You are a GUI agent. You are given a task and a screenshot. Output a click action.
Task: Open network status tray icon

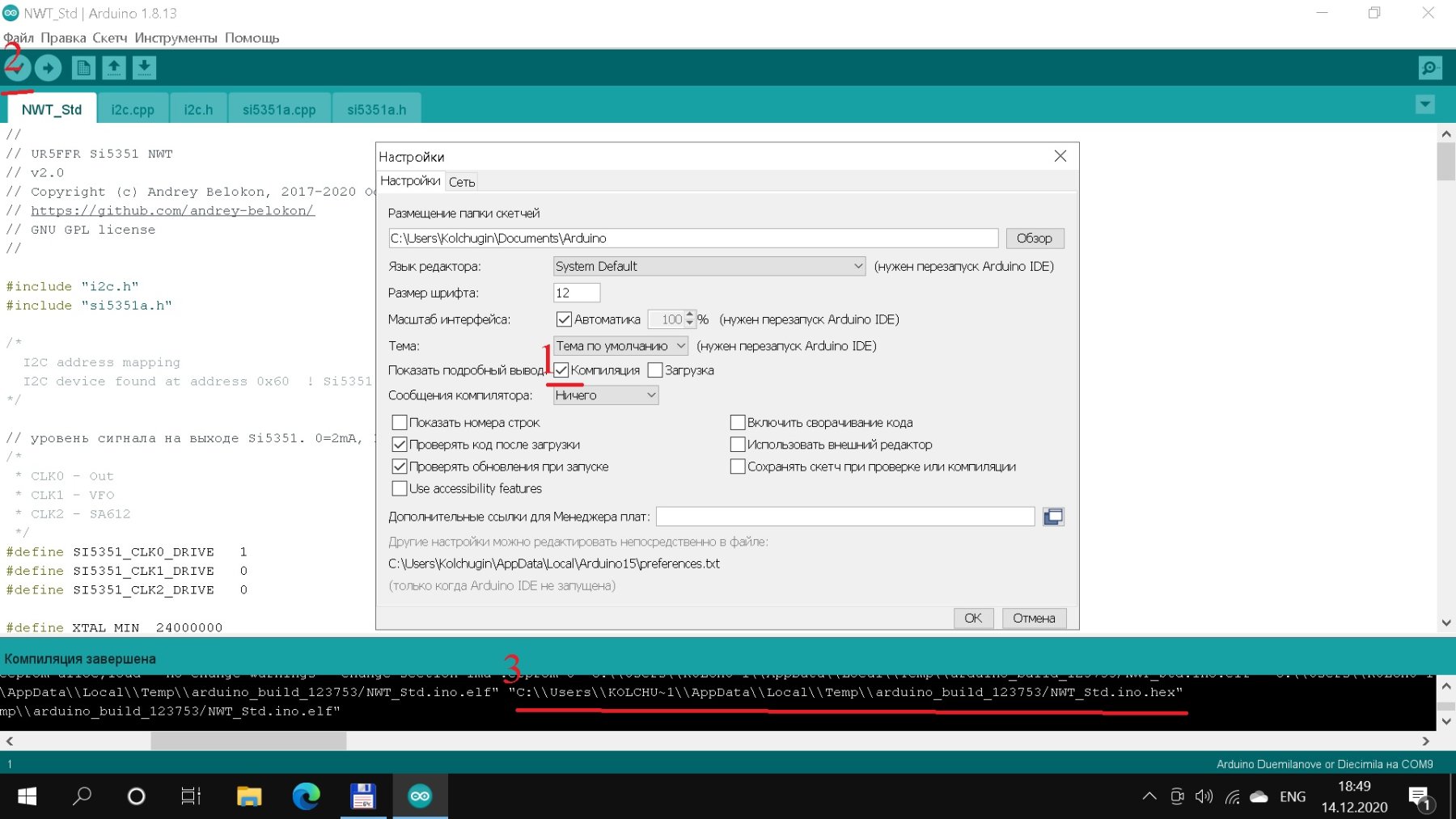click(x=1232, y=797)
